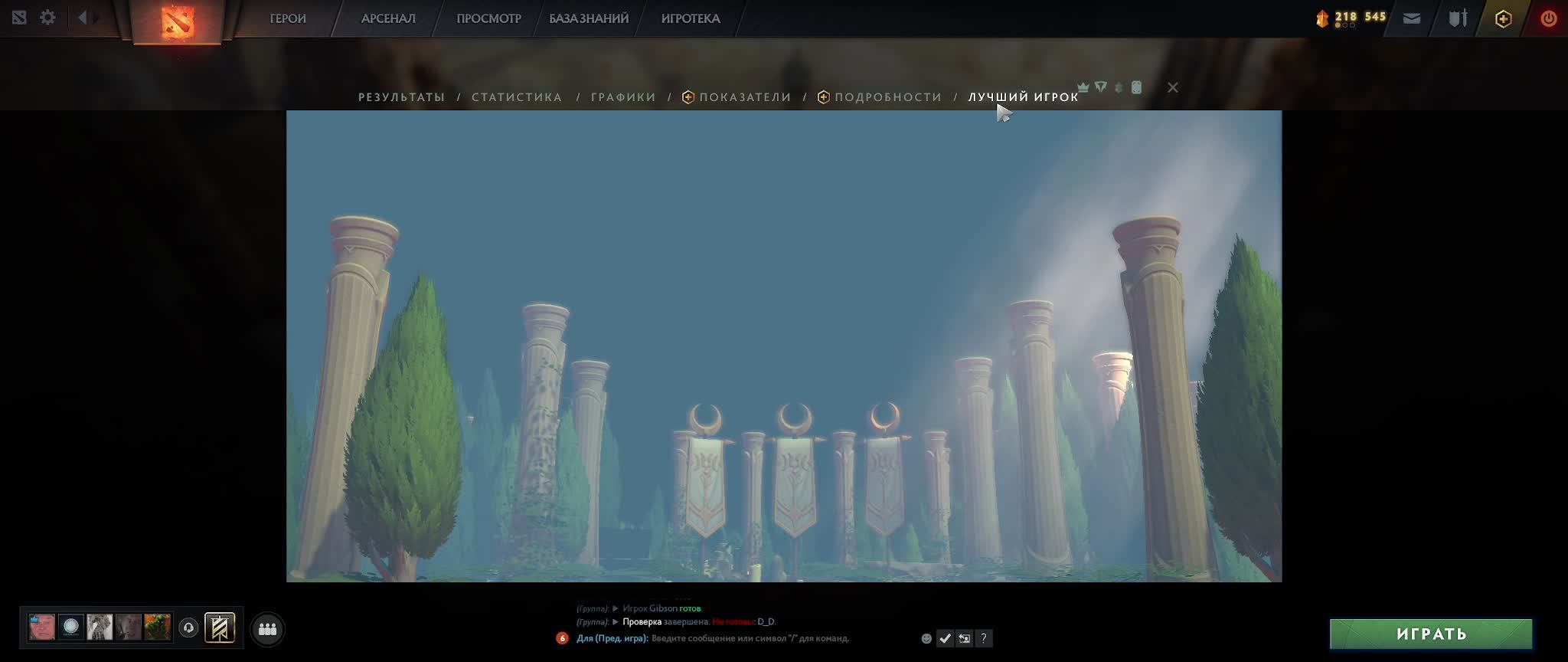The height and width of the screenshot is (662, 1568).
Task: Click the red unread badge showing 6
Action: coord(562,637)
